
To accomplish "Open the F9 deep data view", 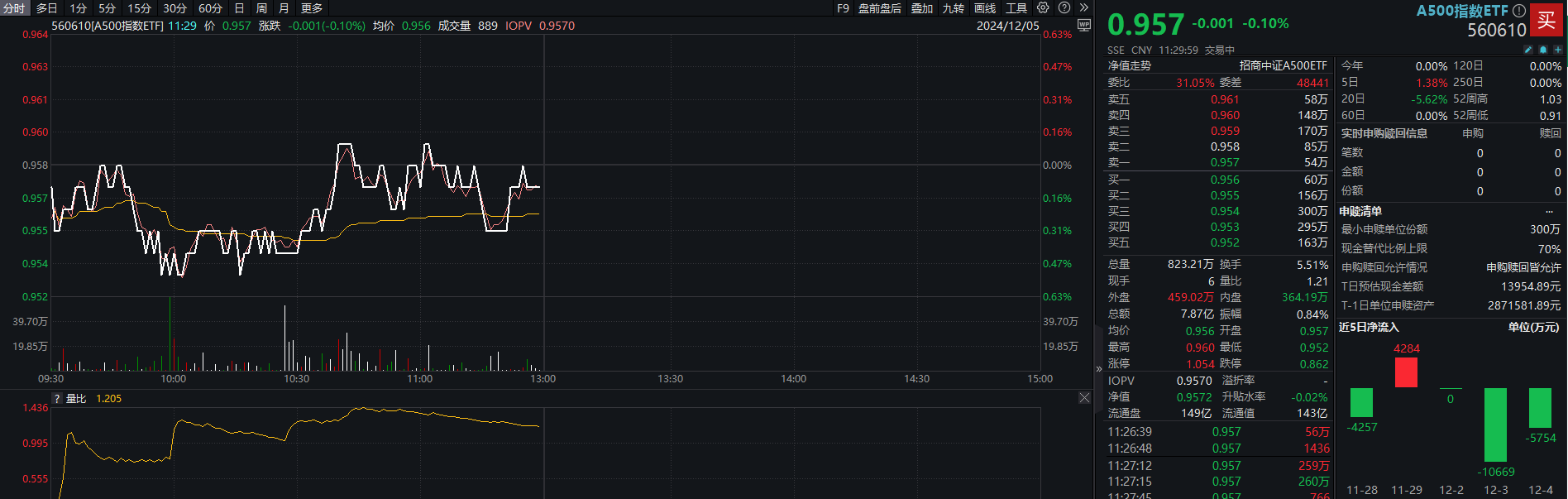I will coord(843,8).
